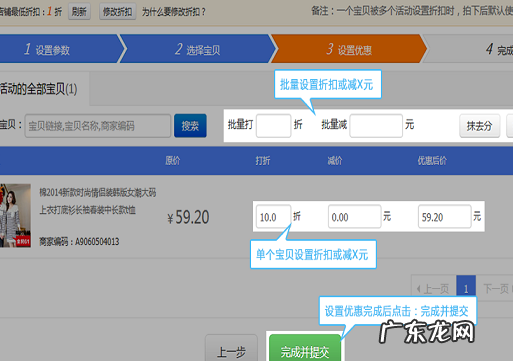Click the 上一步 back button

pyautogui.click(x=231, y=348)
